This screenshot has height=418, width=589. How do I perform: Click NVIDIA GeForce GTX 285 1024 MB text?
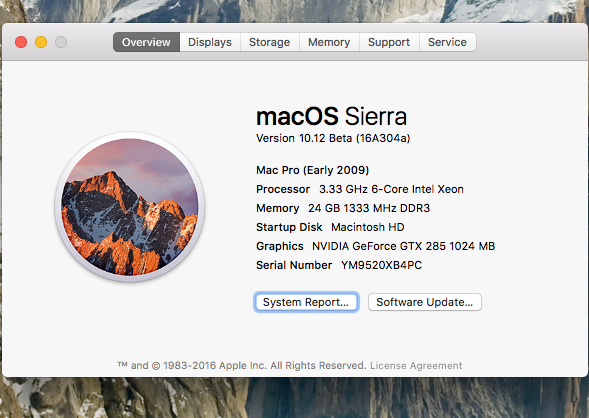click(x=403, y=246)
